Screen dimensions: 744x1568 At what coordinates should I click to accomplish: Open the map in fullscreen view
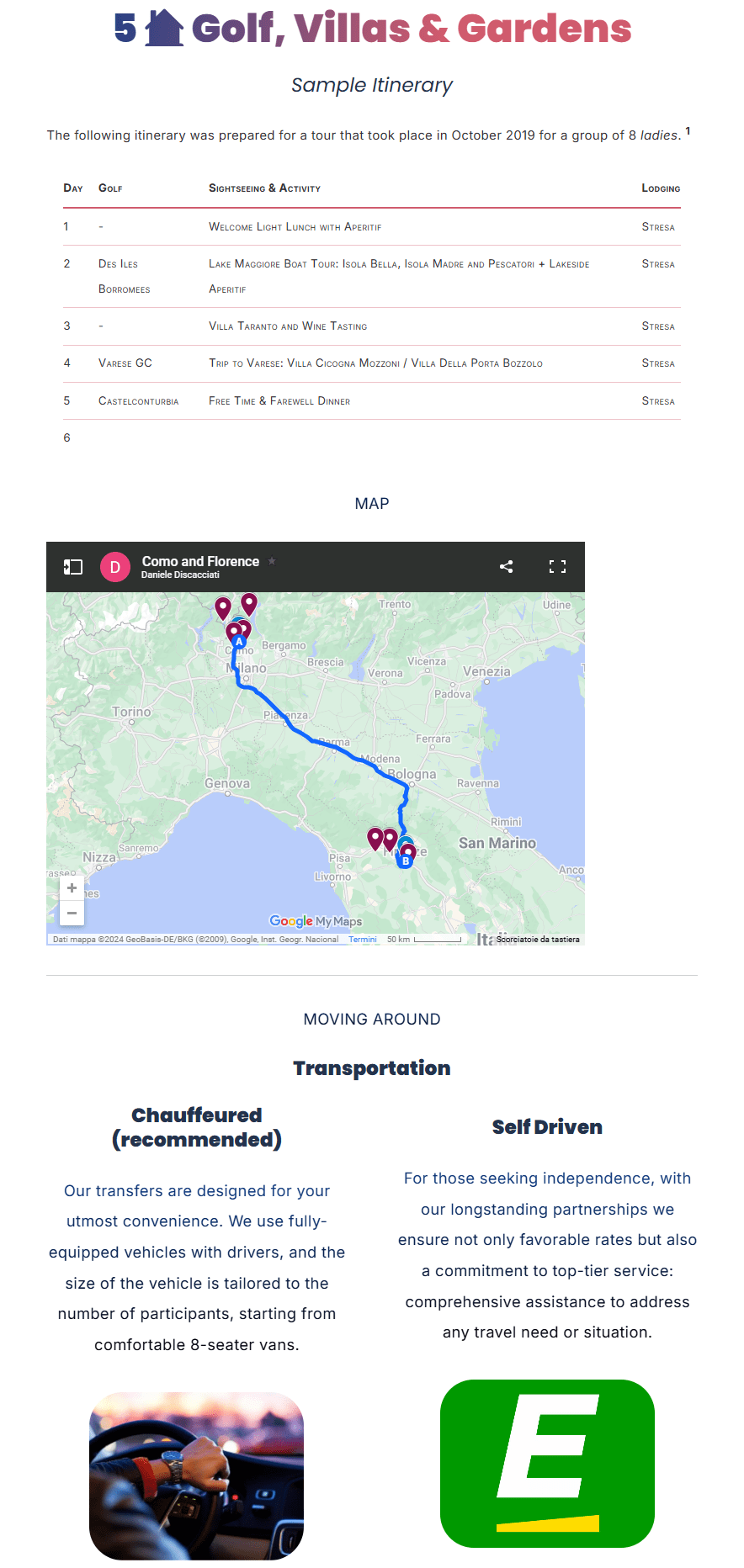point(557,567)
